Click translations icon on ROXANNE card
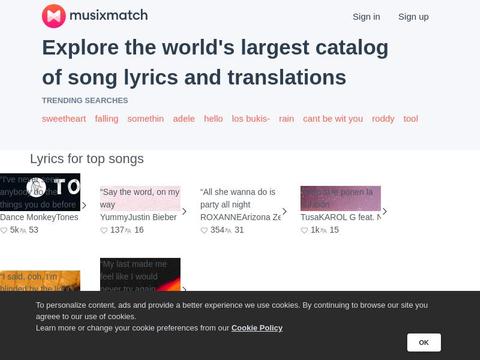This screenshot has height=360, width=480. [x=228, y=231]
